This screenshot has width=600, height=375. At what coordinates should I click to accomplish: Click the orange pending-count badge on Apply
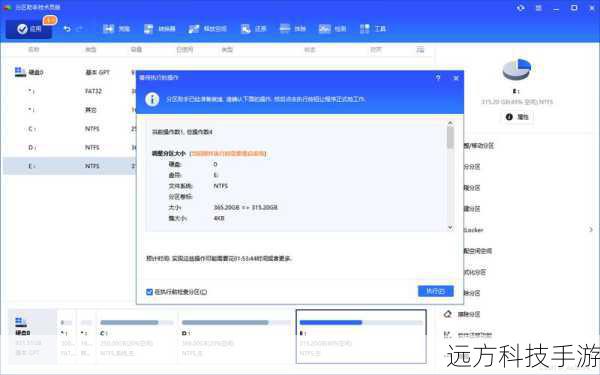tap(50, 20)
